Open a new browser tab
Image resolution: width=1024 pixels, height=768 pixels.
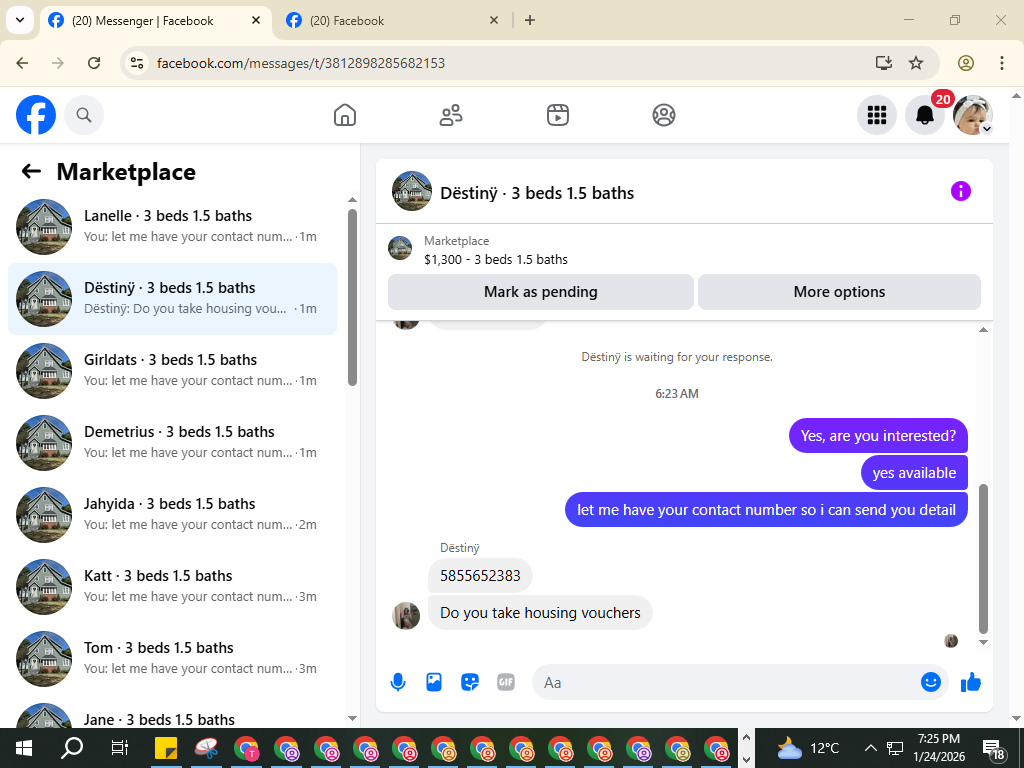click(x=530, y=20)
